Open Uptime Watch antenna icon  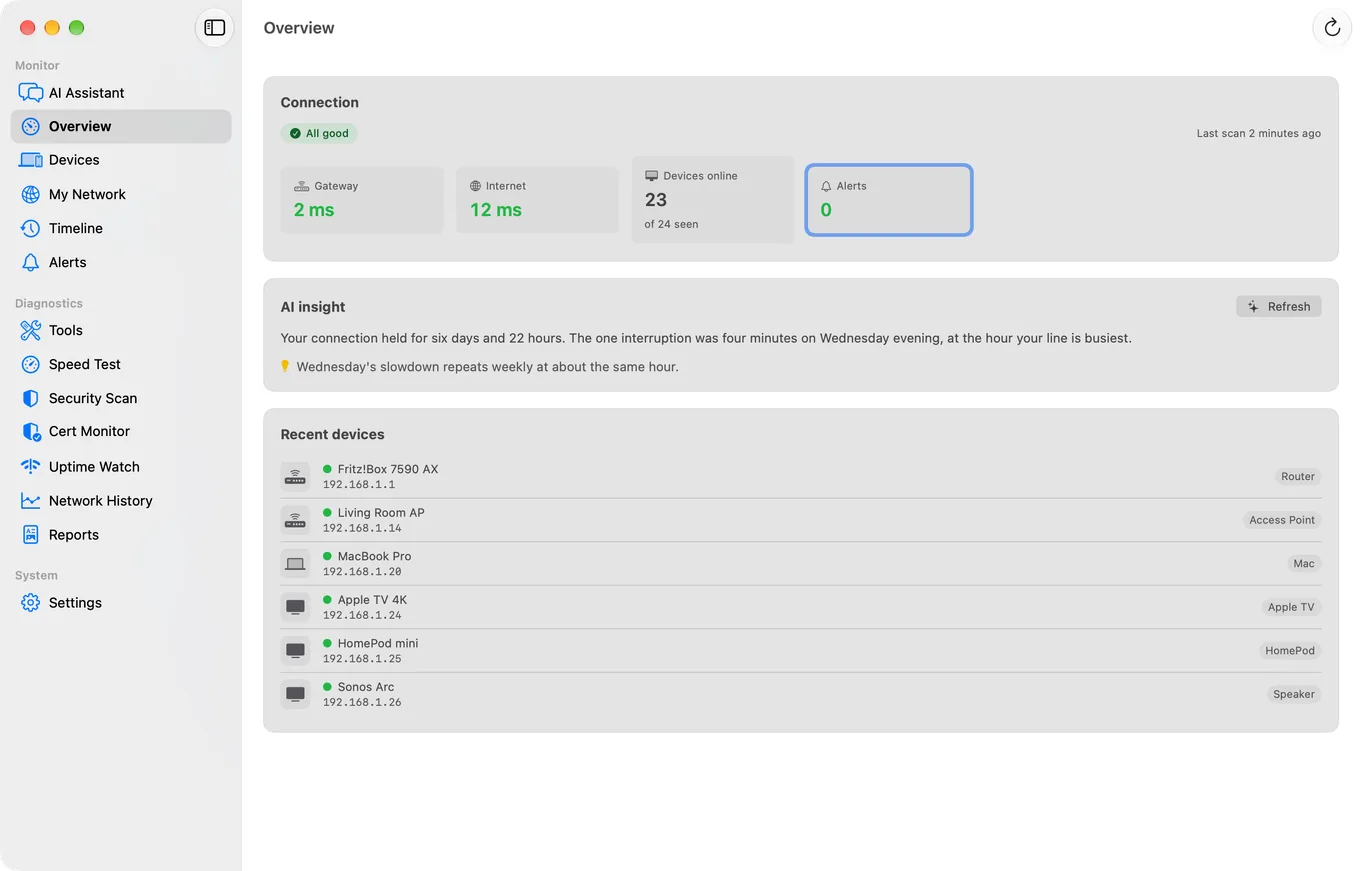pyautogui.click(x=31, y=466)
